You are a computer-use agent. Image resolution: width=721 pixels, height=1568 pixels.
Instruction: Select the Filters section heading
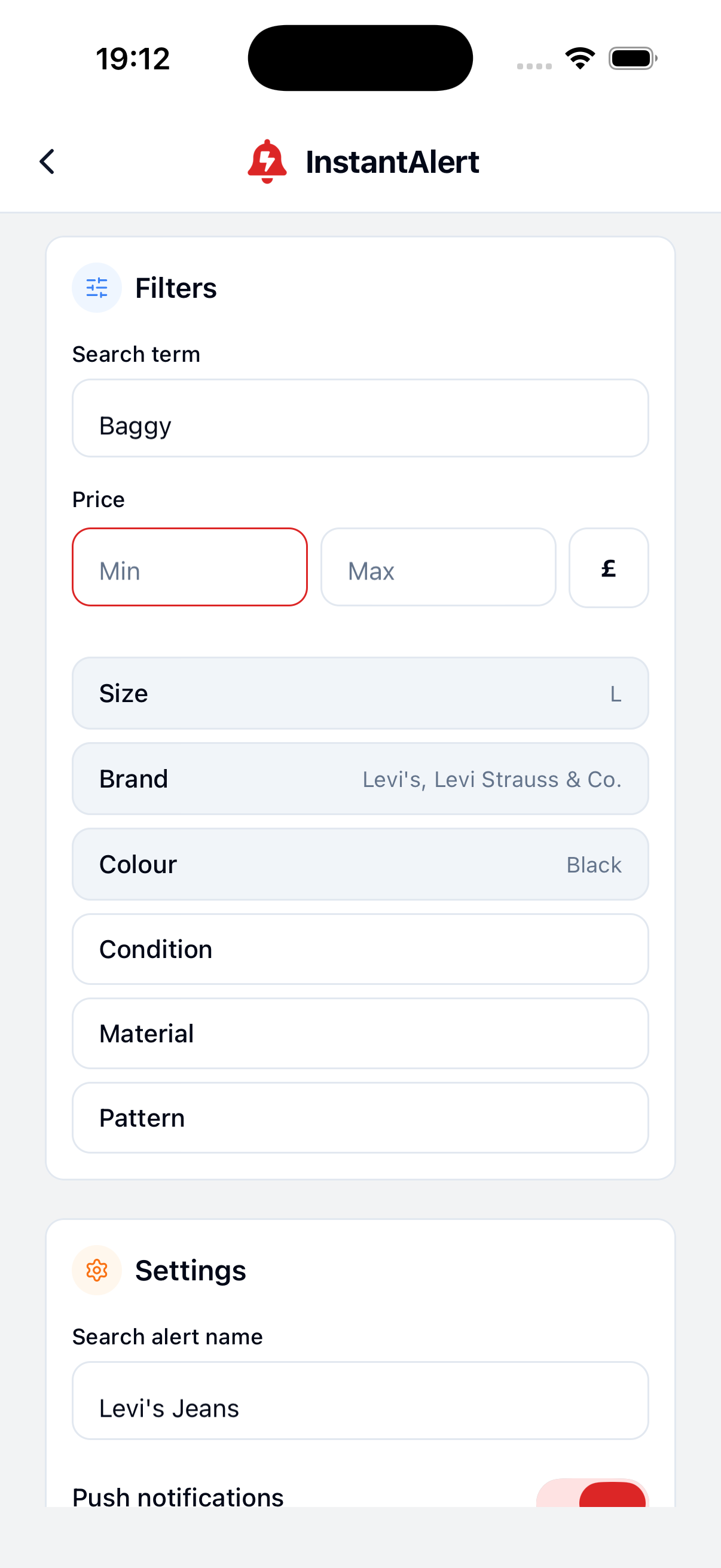click(x=176, y=287)
